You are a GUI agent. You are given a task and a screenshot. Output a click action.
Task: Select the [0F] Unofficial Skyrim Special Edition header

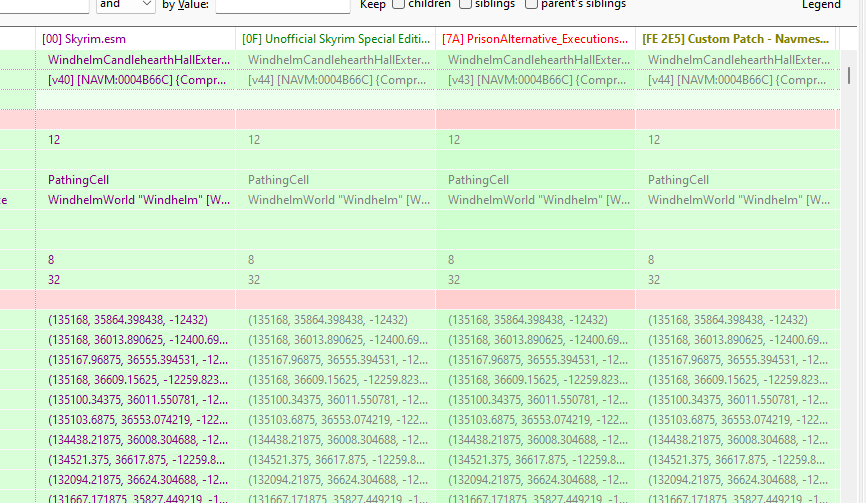tap(336, 39)
